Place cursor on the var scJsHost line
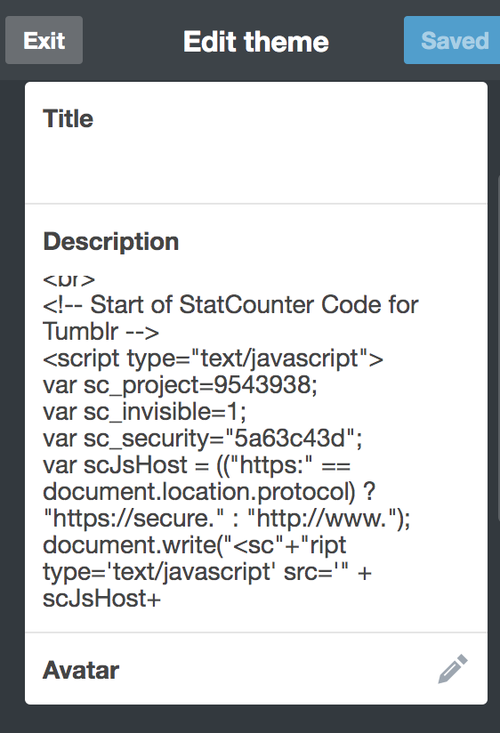Screen dimensions: 500x733 [x=196, y=465]
